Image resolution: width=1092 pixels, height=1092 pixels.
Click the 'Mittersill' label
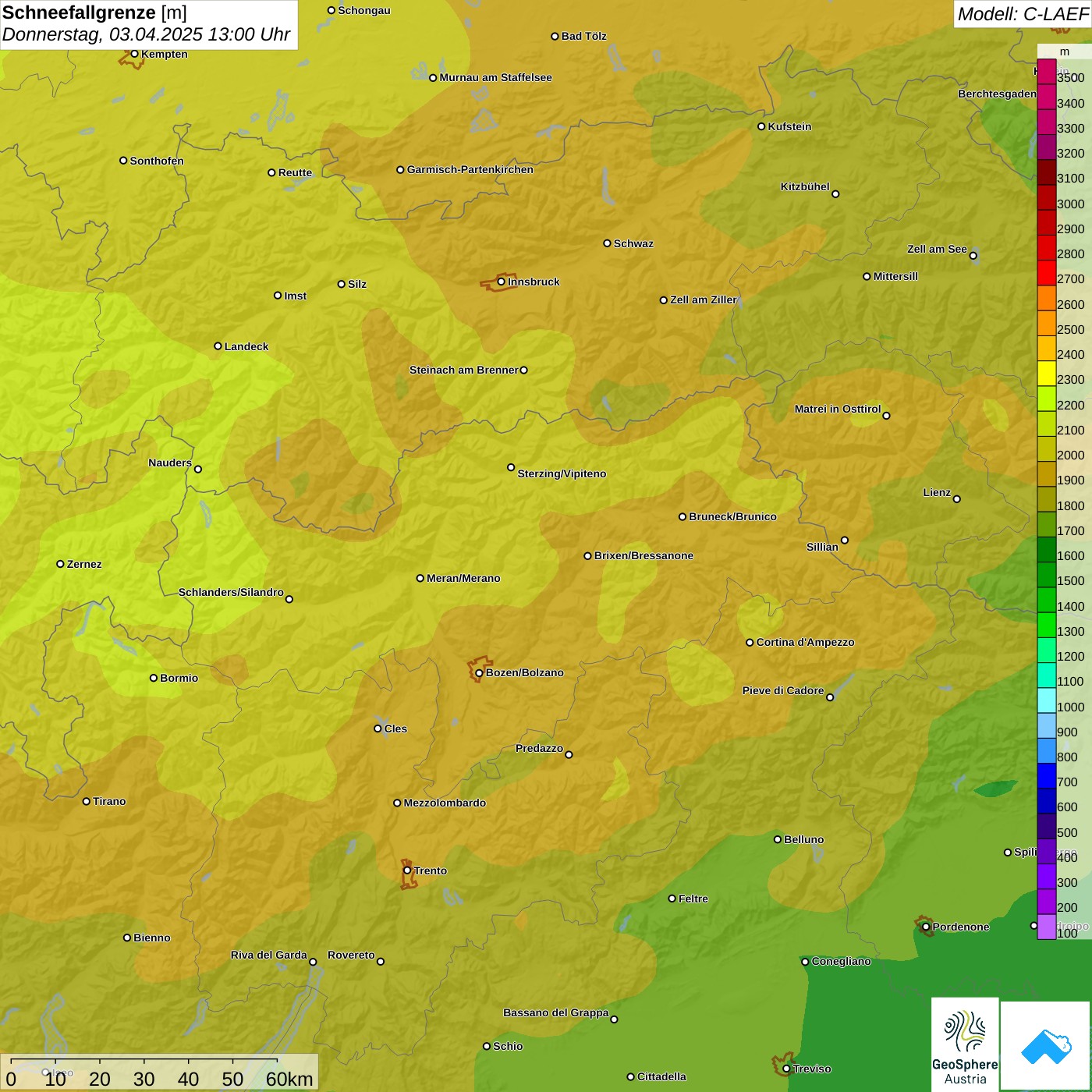[895, 276]
